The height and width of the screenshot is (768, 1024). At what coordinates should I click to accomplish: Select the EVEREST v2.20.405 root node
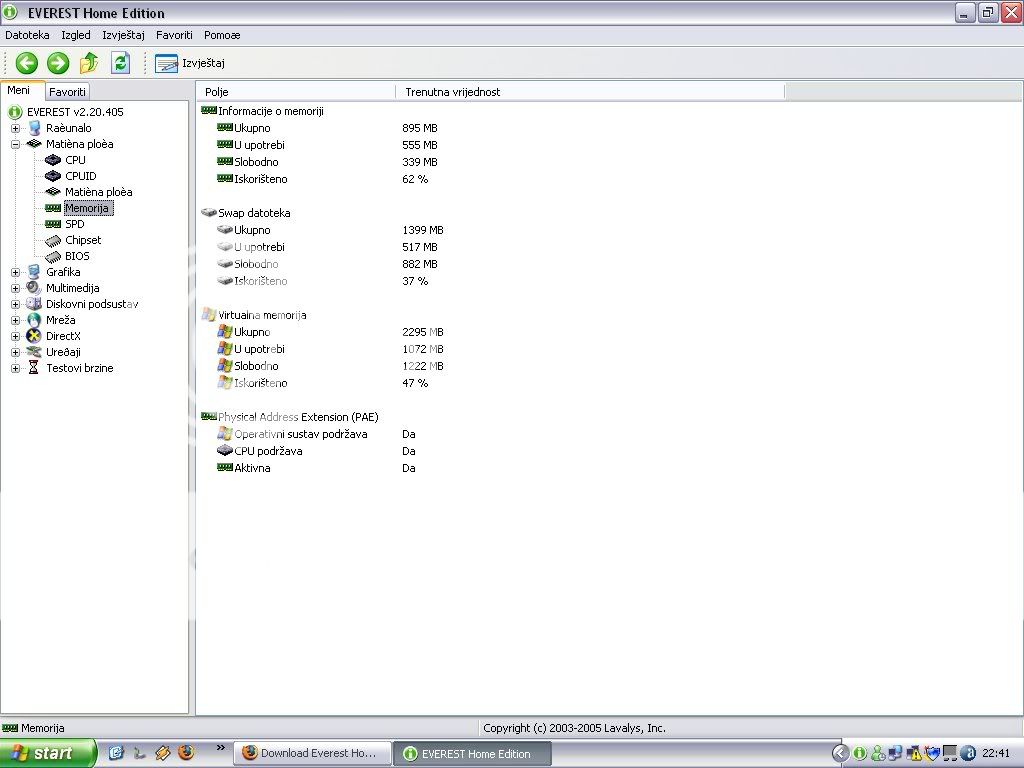75,112
